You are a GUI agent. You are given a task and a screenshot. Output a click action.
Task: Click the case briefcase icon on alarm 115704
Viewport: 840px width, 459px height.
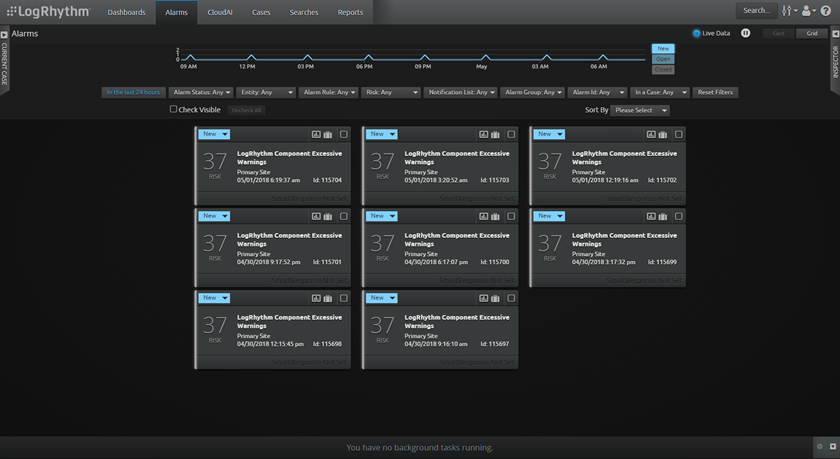328,134
